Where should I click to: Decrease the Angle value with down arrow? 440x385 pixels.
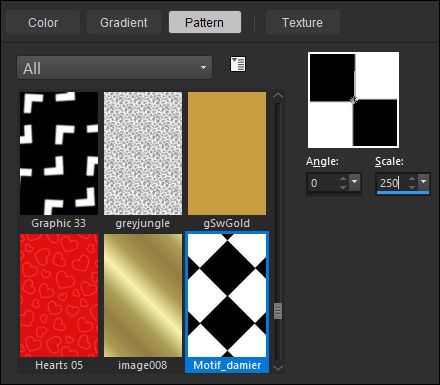click(343, 187)
